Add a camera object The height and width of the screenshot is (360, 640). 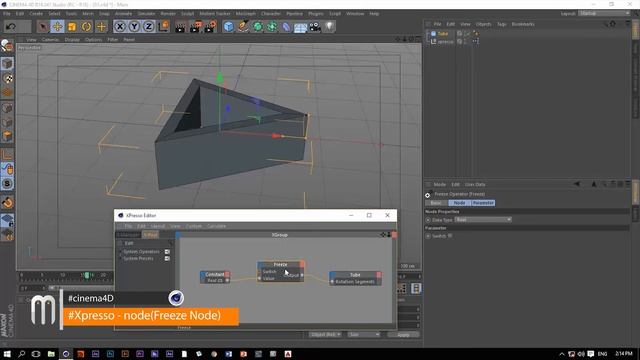click(x=315, y=27)
